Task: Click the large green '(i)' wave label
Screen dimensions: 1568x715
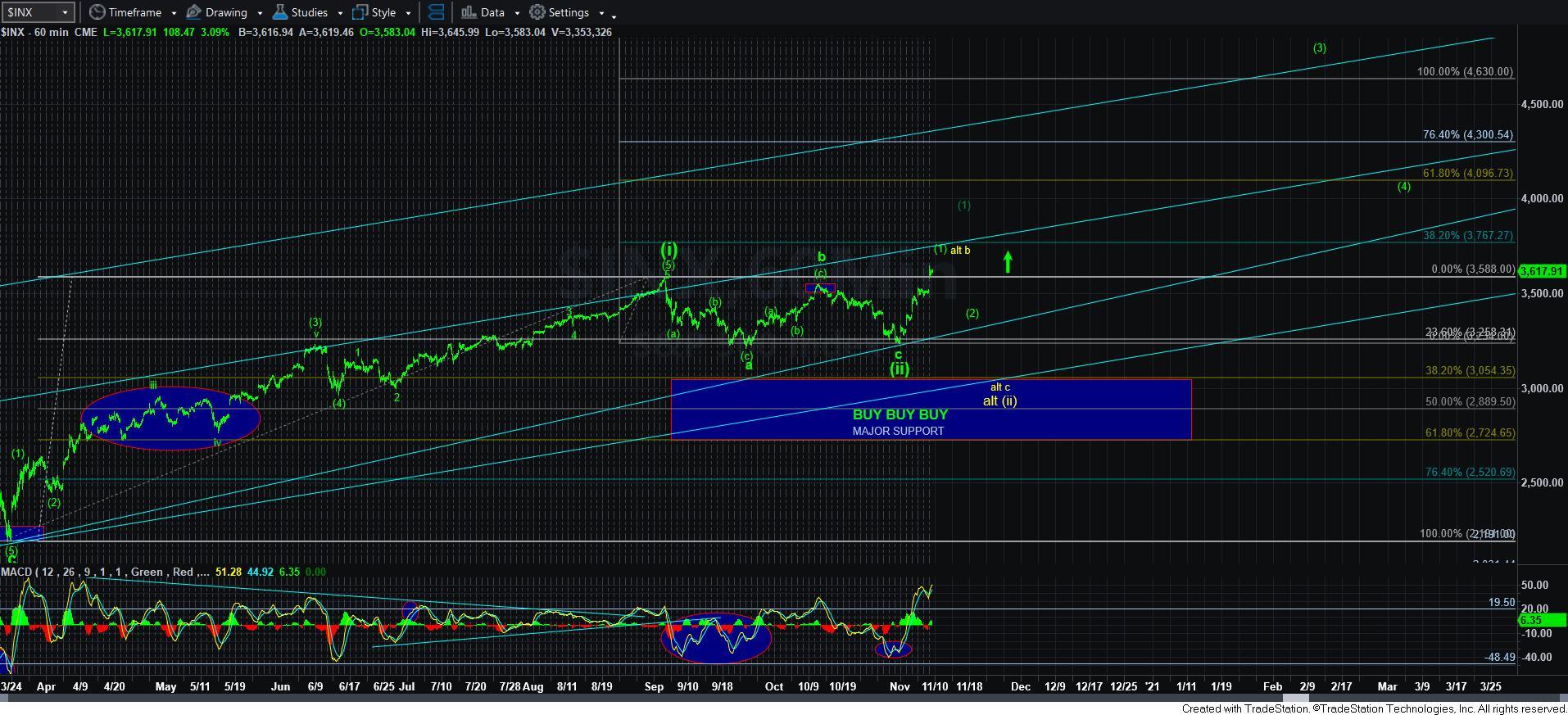Action: tap(668, 249)
